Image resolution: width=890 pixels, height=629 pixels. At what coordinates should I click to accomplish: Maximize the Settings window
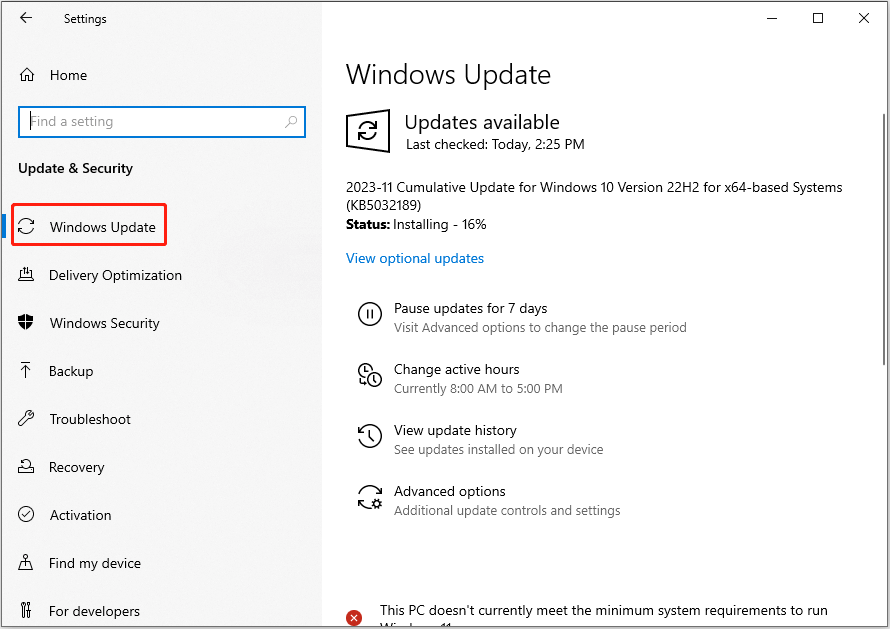point(817,18)
